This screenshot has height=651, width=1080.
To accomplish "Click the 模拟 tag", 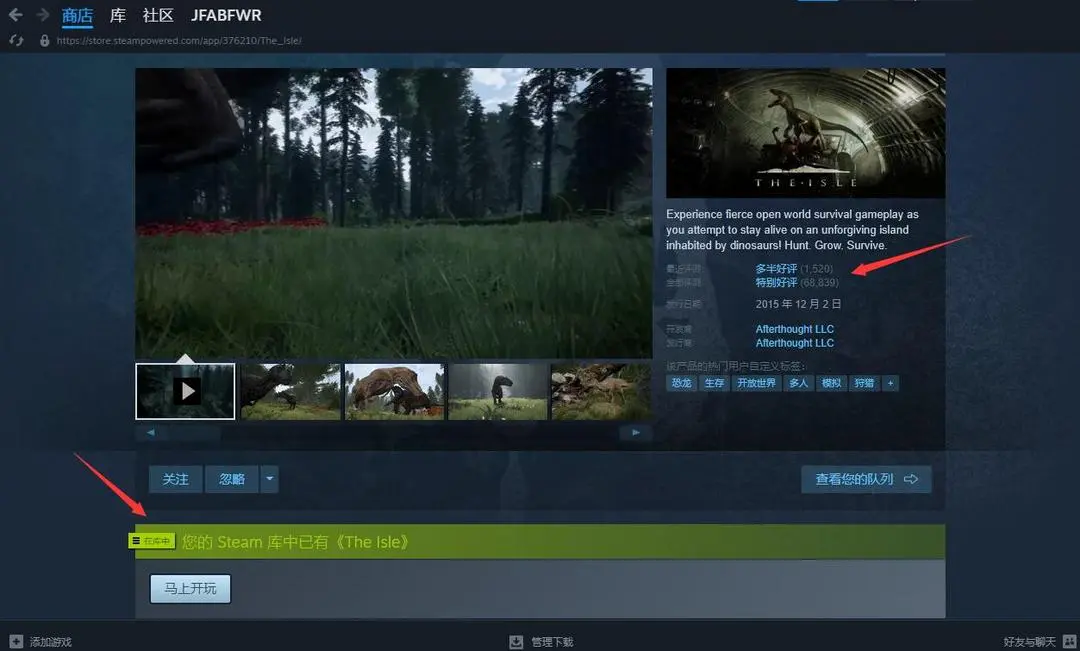I will (831, 383).
